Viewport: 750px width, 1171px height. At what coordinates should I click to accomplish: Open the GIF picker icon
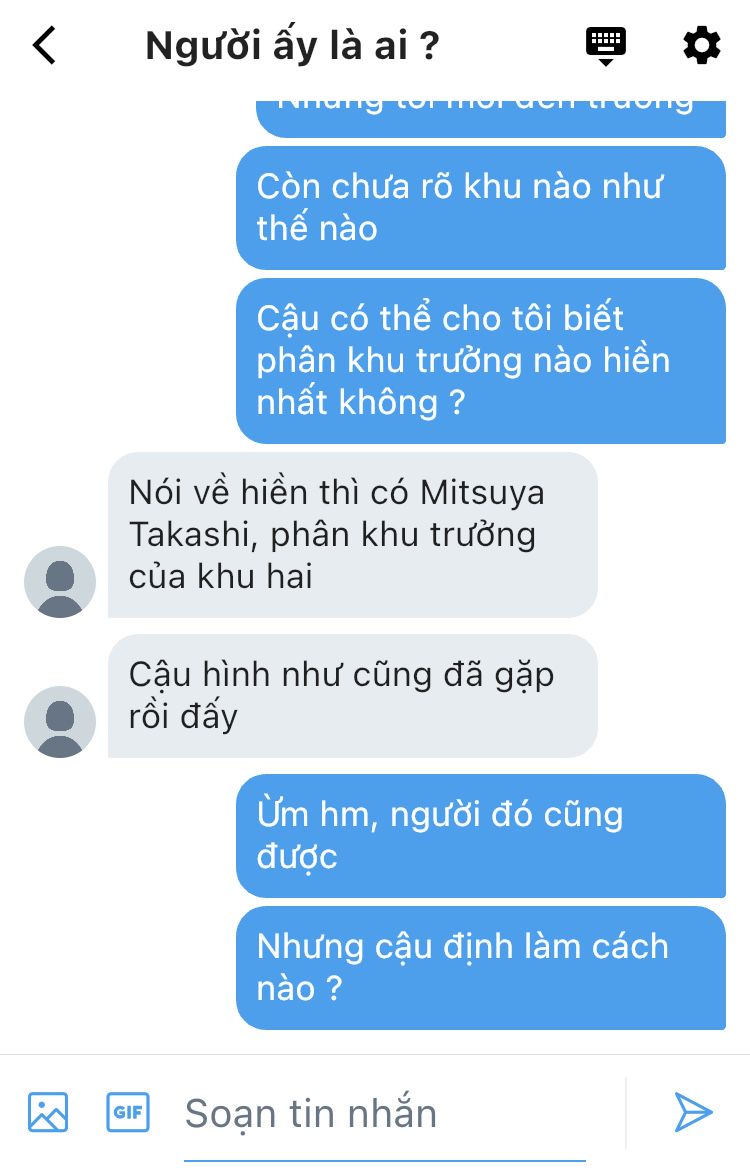(128, 1112)
